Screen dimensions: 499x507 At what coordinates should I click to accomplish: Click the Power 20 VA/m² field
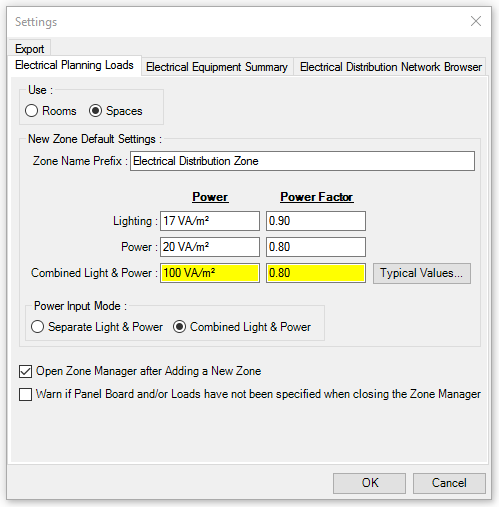tap(210, 247)
